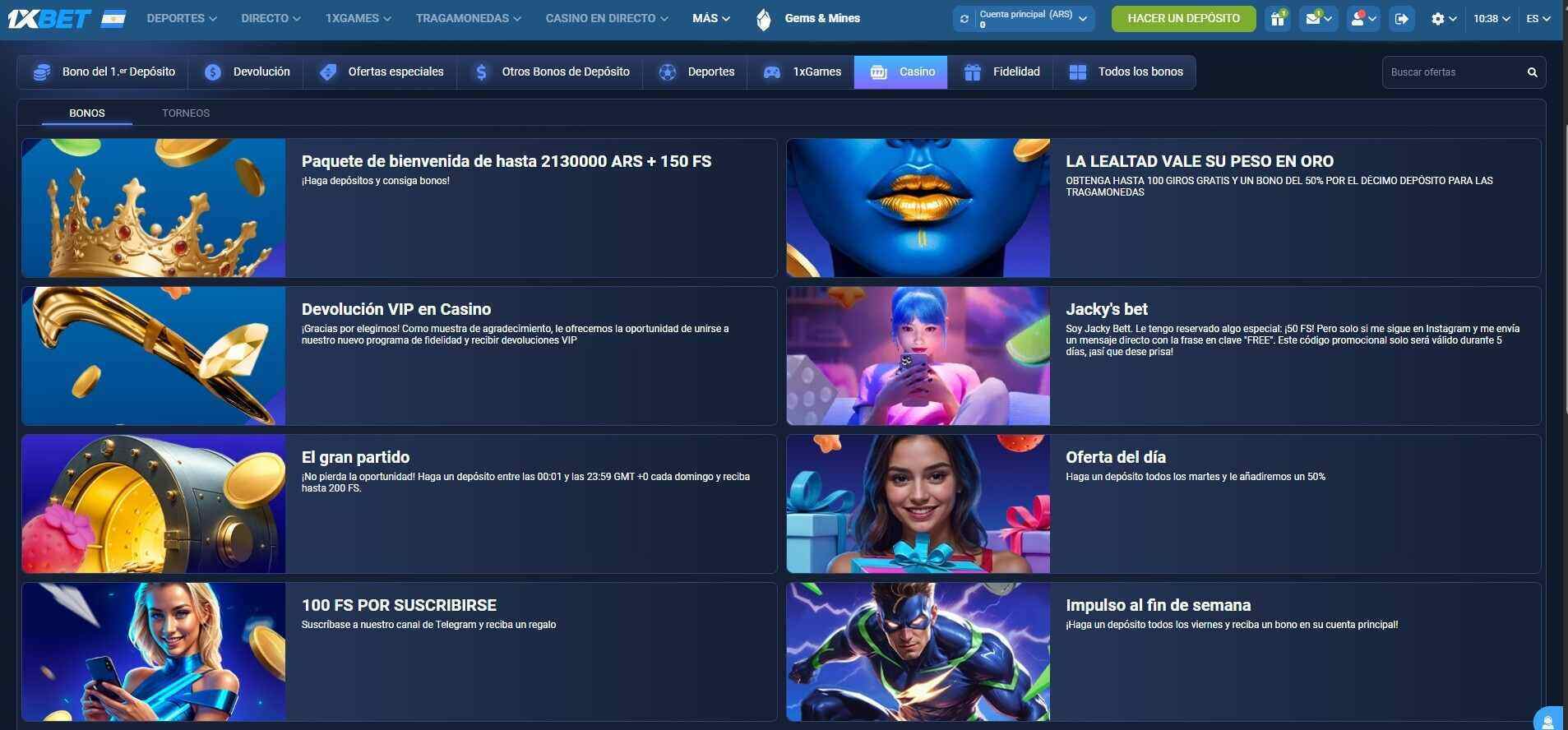Click the vault with coins image
Image resolution: width=1568 pixels, height=730 pixels.
[154, 504]
